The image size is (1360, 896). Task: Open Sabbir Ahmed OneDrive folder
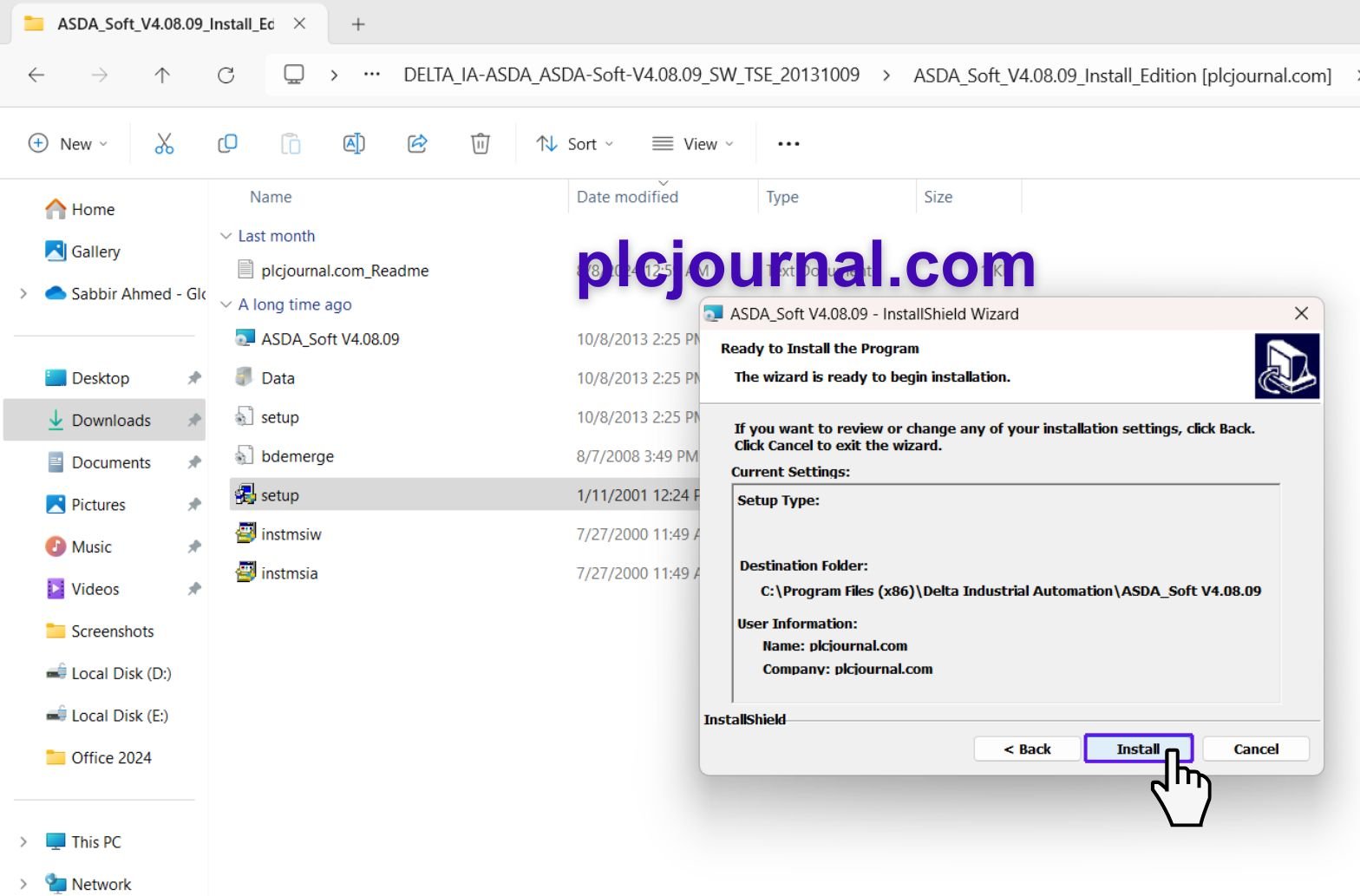click(138, 294)
